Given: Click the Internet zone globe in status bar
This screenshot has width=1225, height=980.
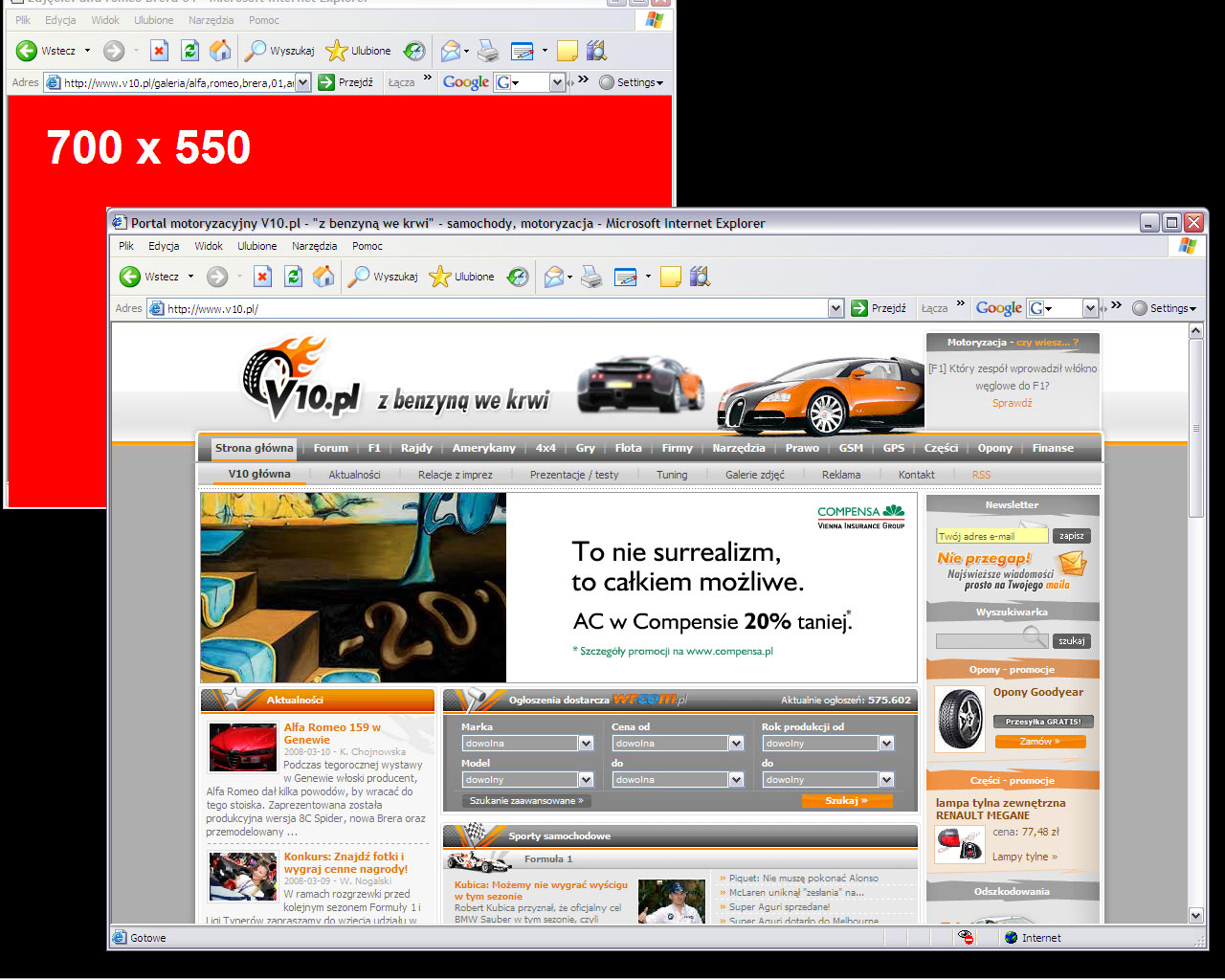Looking at the screenshot, I should click(x=1011, y=938).
